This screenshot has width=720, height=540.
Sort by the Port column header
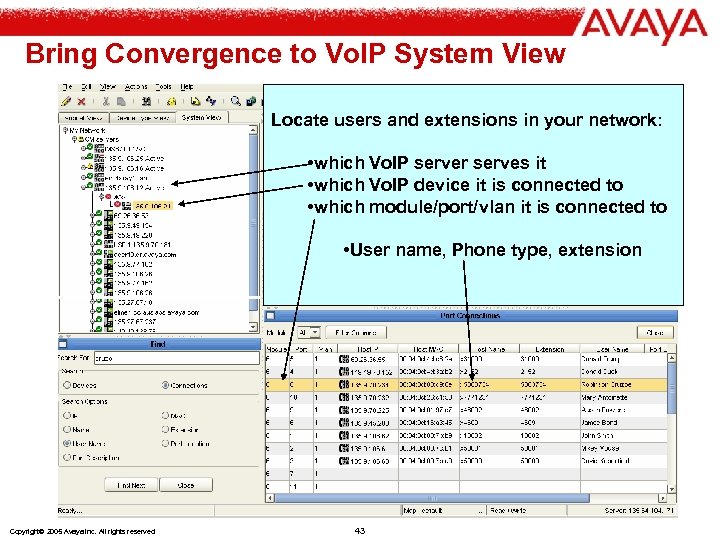(301, 349)
